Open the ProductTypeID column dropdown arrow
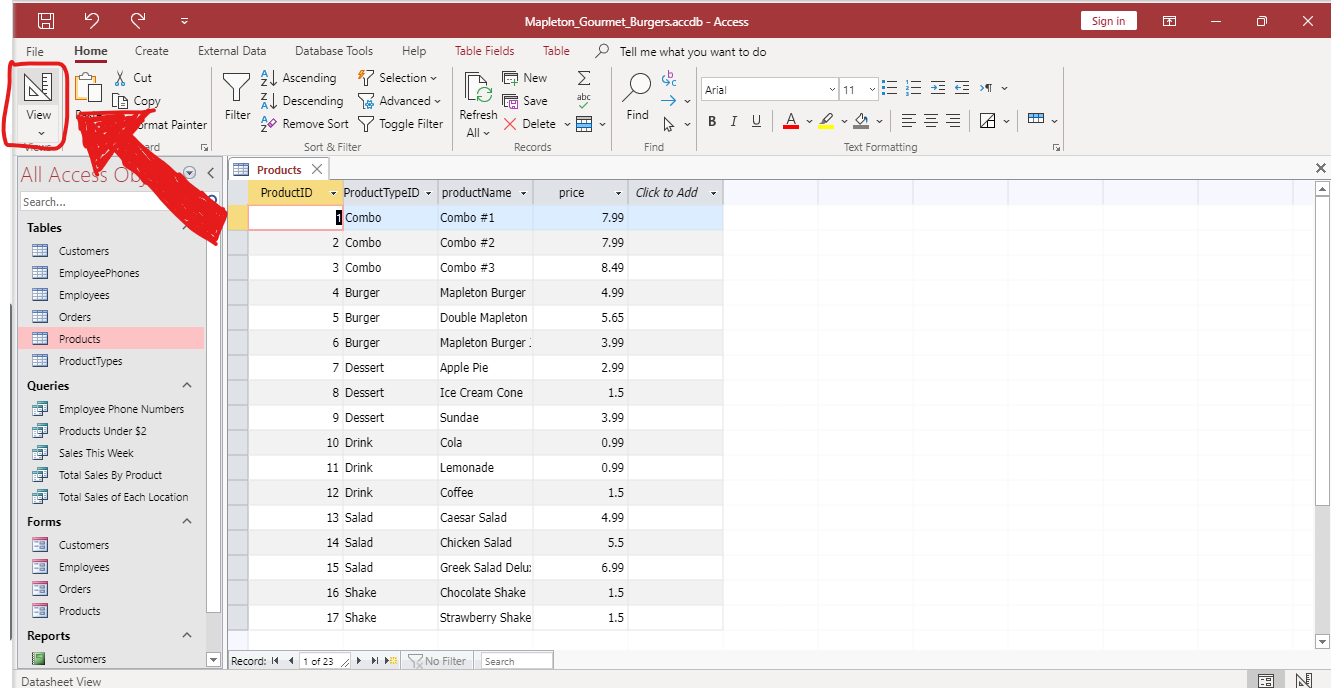Image resolution: width=1331 pixels, height=688 pixels. (x=428, y=193)
